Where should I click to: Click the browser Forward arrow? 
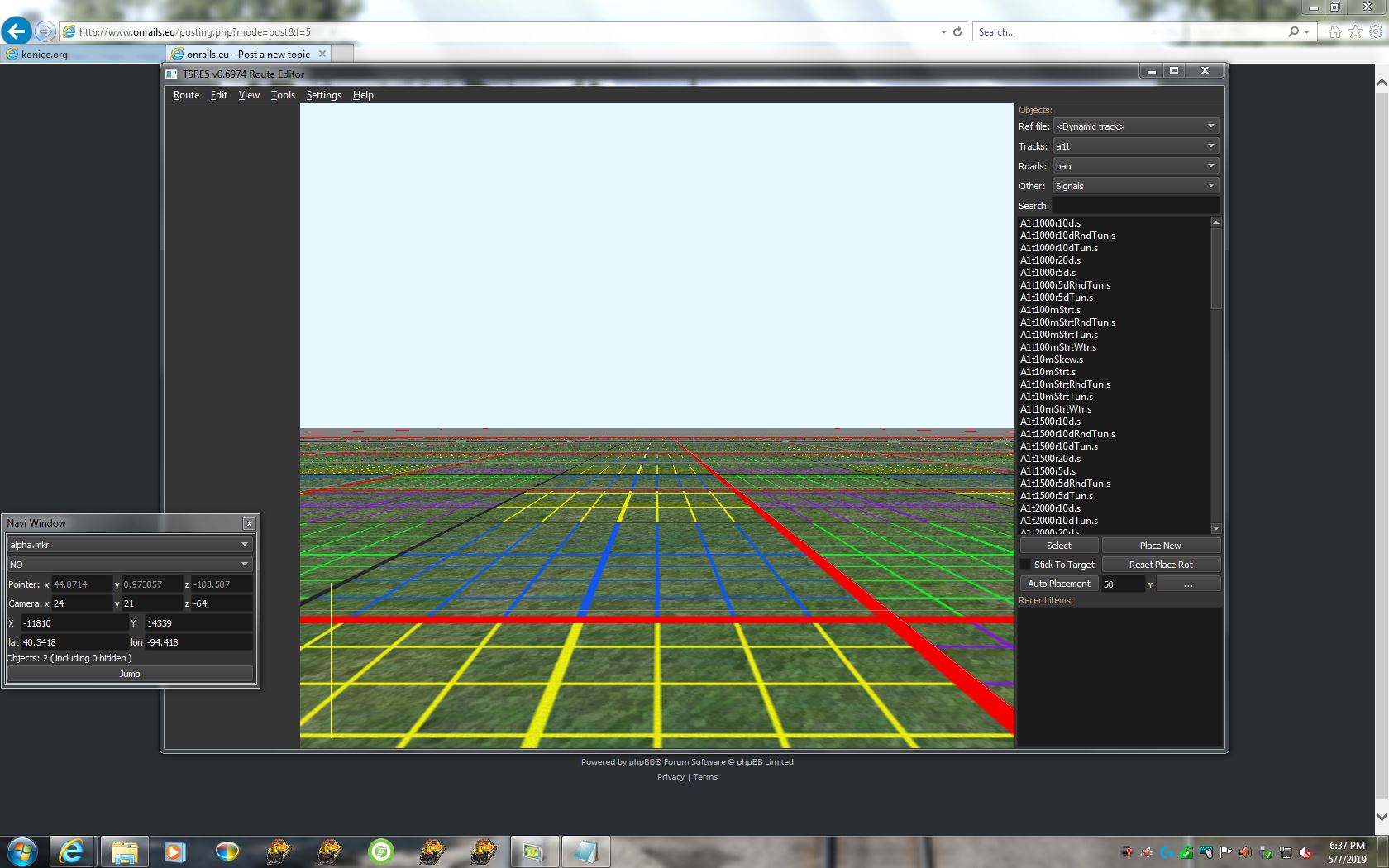pos(45,31)
